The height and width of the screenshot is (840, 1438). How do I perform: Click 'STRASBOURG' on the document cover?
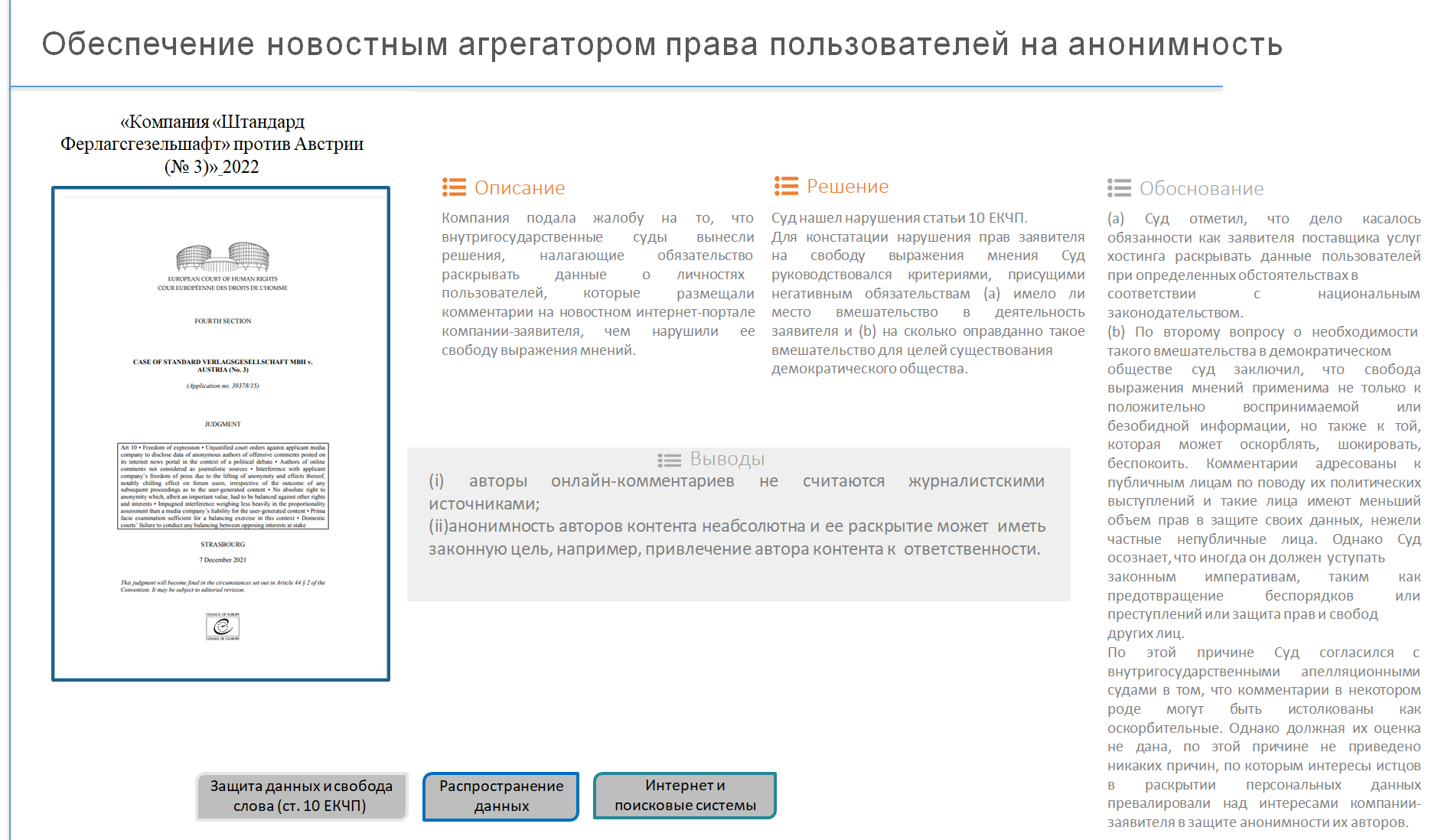(223, 545)
